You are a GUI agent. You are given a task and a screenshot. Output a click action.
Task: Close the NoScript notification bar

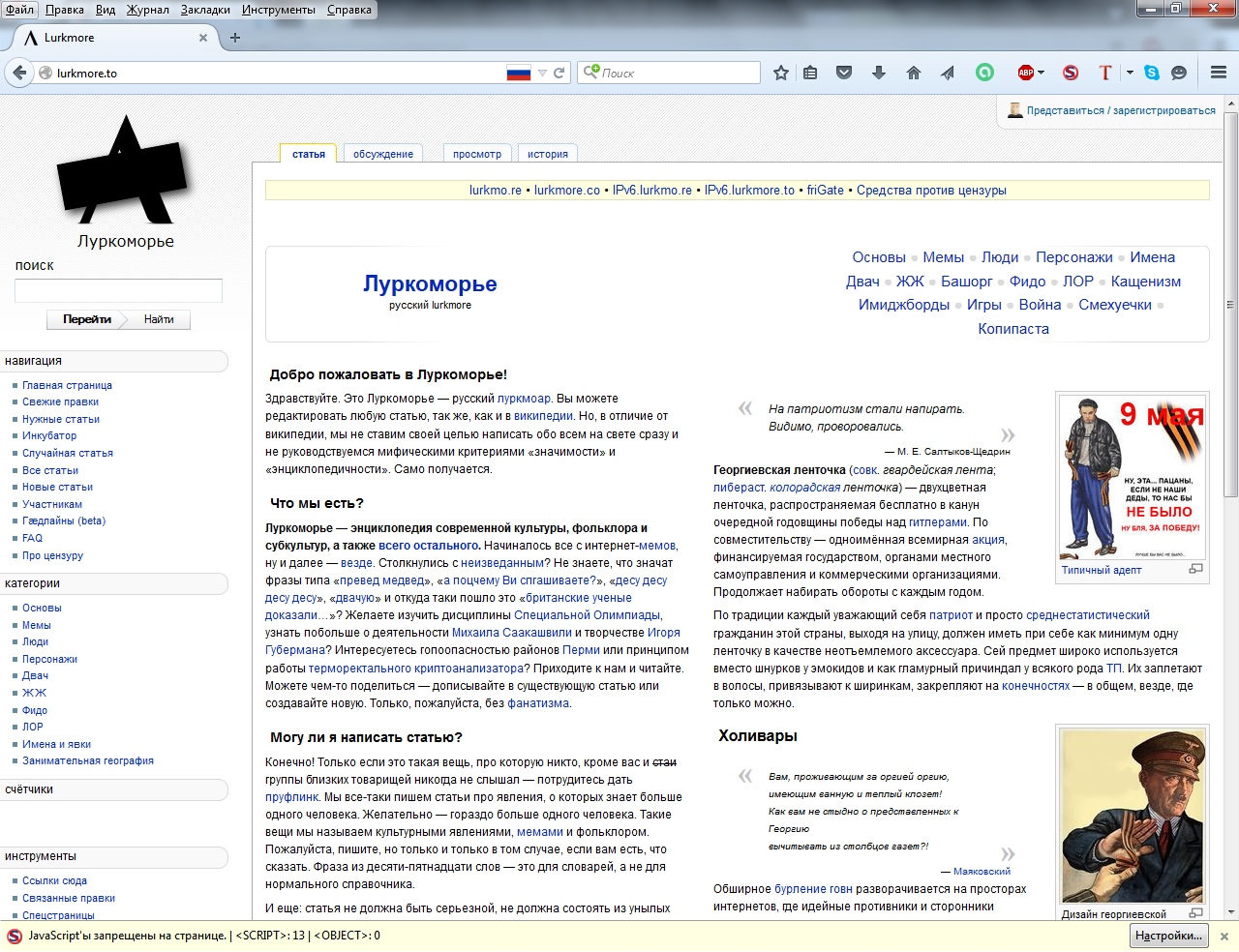(1224, 937)
